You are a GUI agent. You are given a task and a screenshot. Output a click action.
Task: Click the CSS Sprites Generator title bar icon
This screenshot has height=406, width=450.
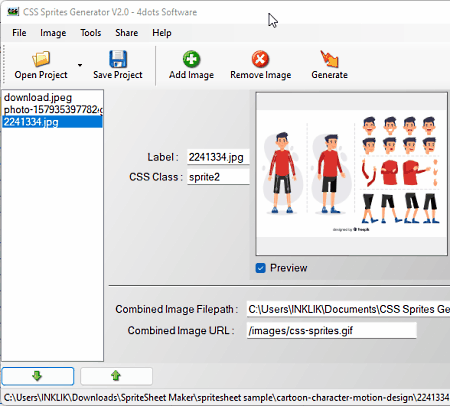13,12
